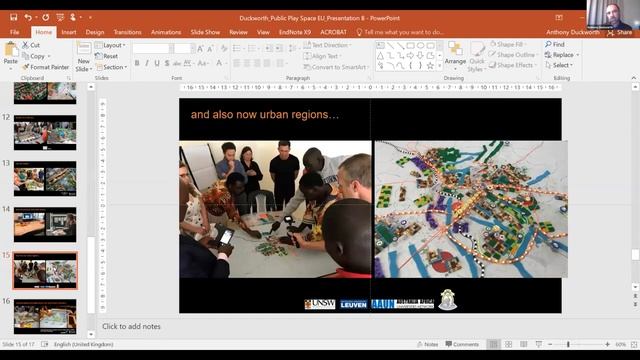Image resolution: width=640 pixels, height=360 pixels.
Task: Switch to the Design tab
Action: pos(95,32)
